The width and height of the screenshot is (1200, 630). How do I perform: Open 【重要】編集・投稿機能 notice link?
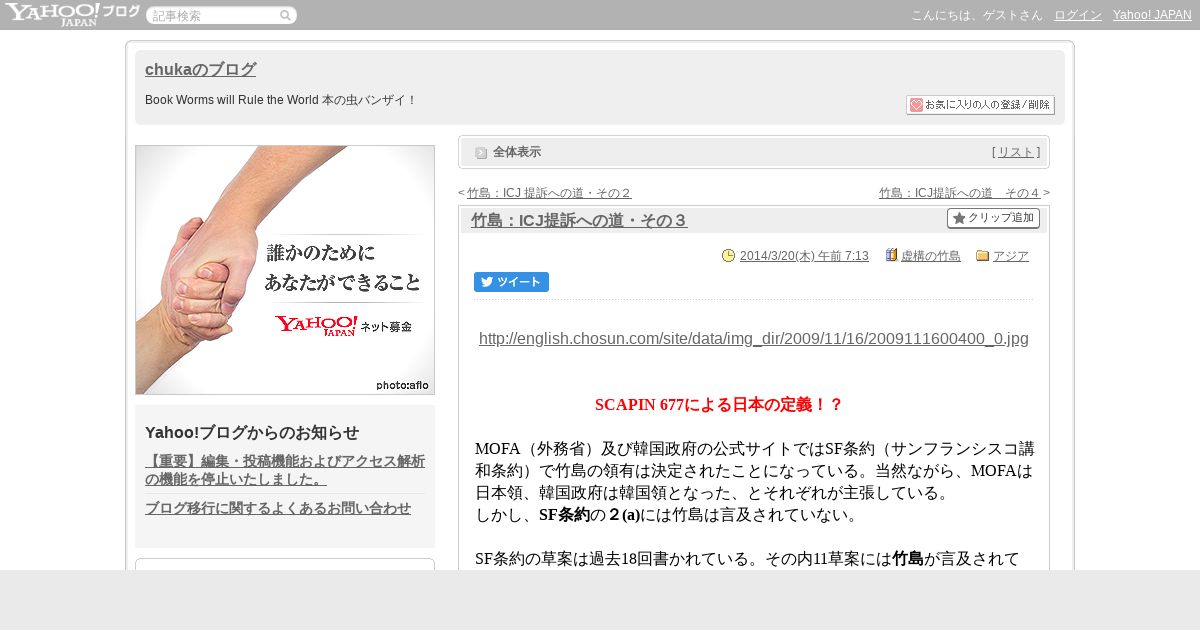pos(285,470)
